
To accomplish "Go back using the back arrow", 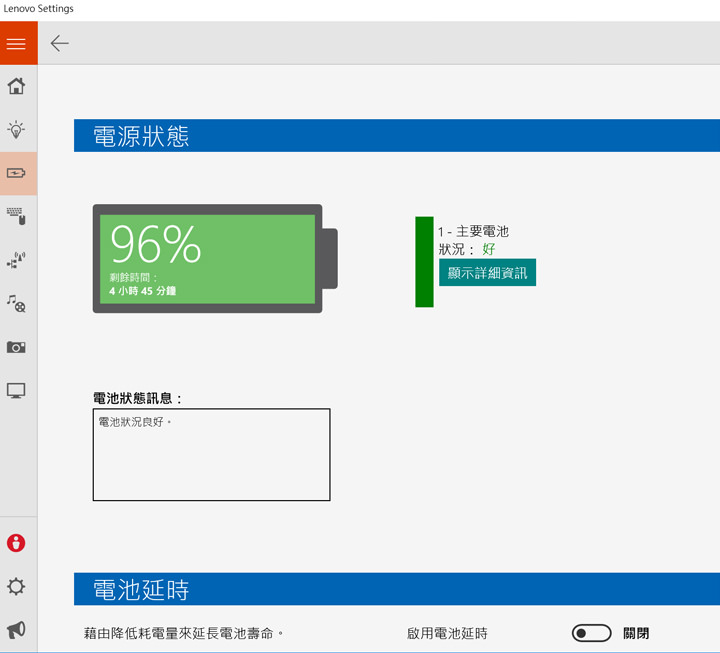I will pos(60,43).
